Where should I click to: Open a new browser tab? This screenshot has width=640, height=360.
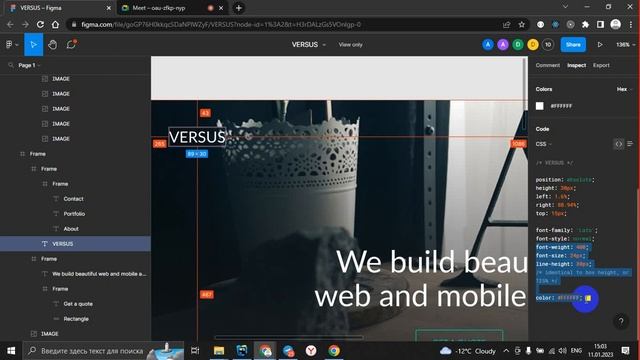tap(239, 8)
